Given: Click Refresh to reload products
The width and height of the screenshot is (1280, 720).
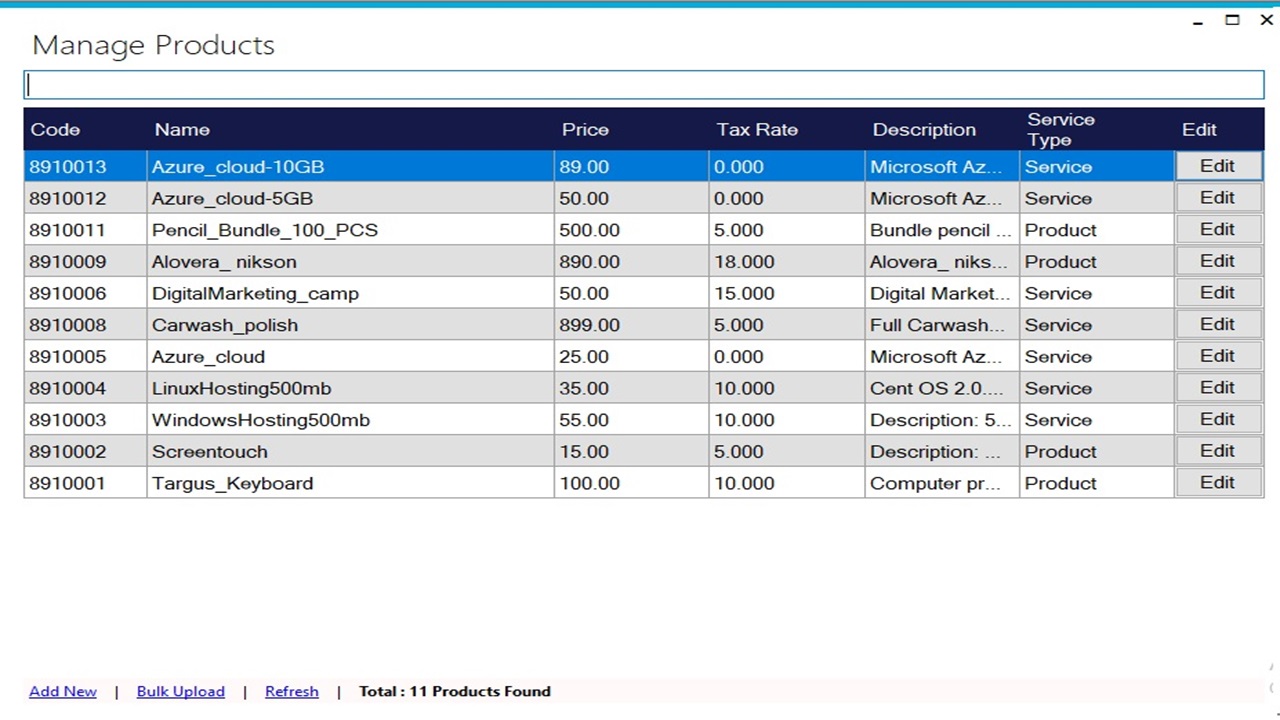Looking at the screenshot, I should coord(291,691).
